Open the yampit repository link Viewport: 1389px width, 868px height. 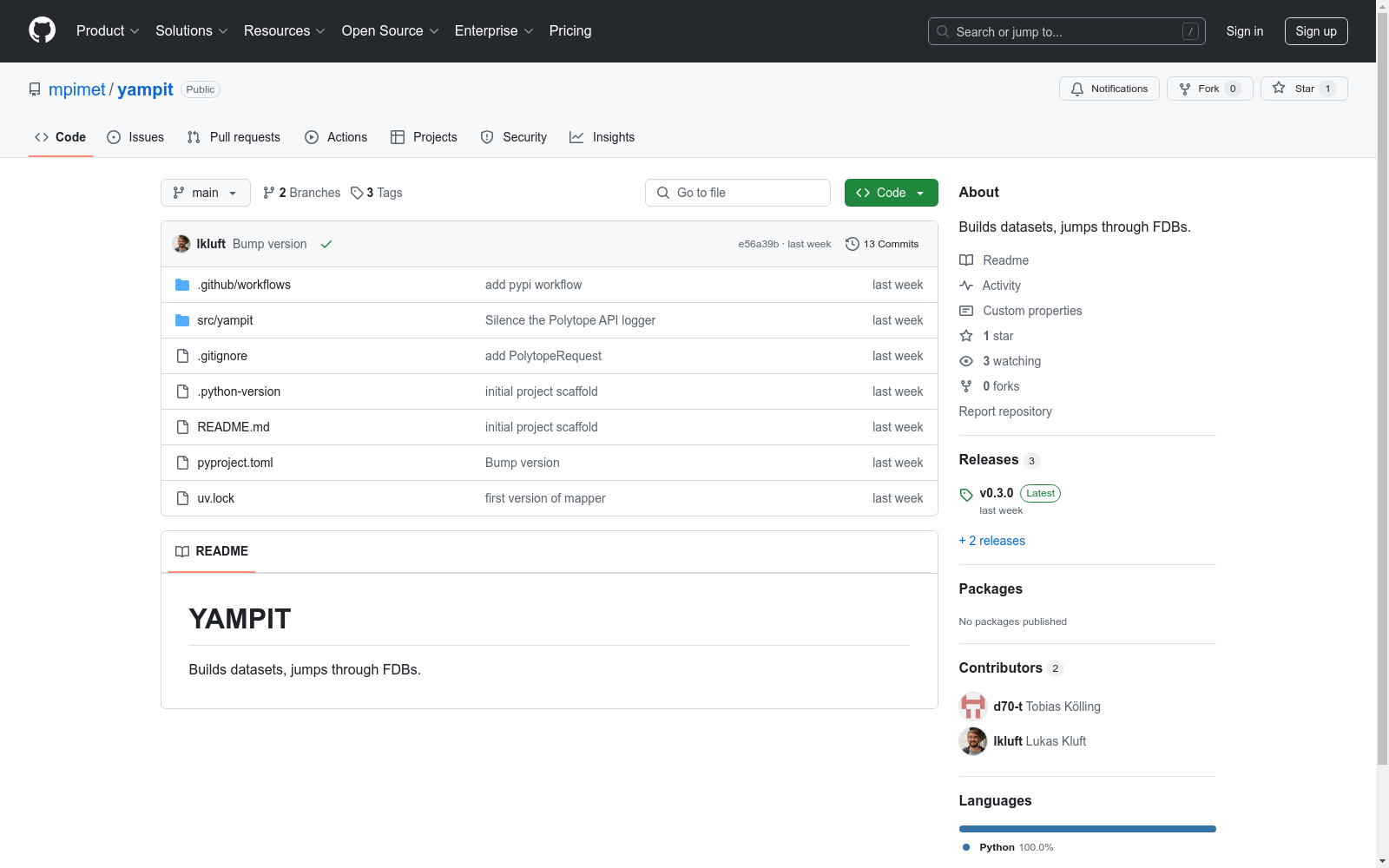[145, 89]
